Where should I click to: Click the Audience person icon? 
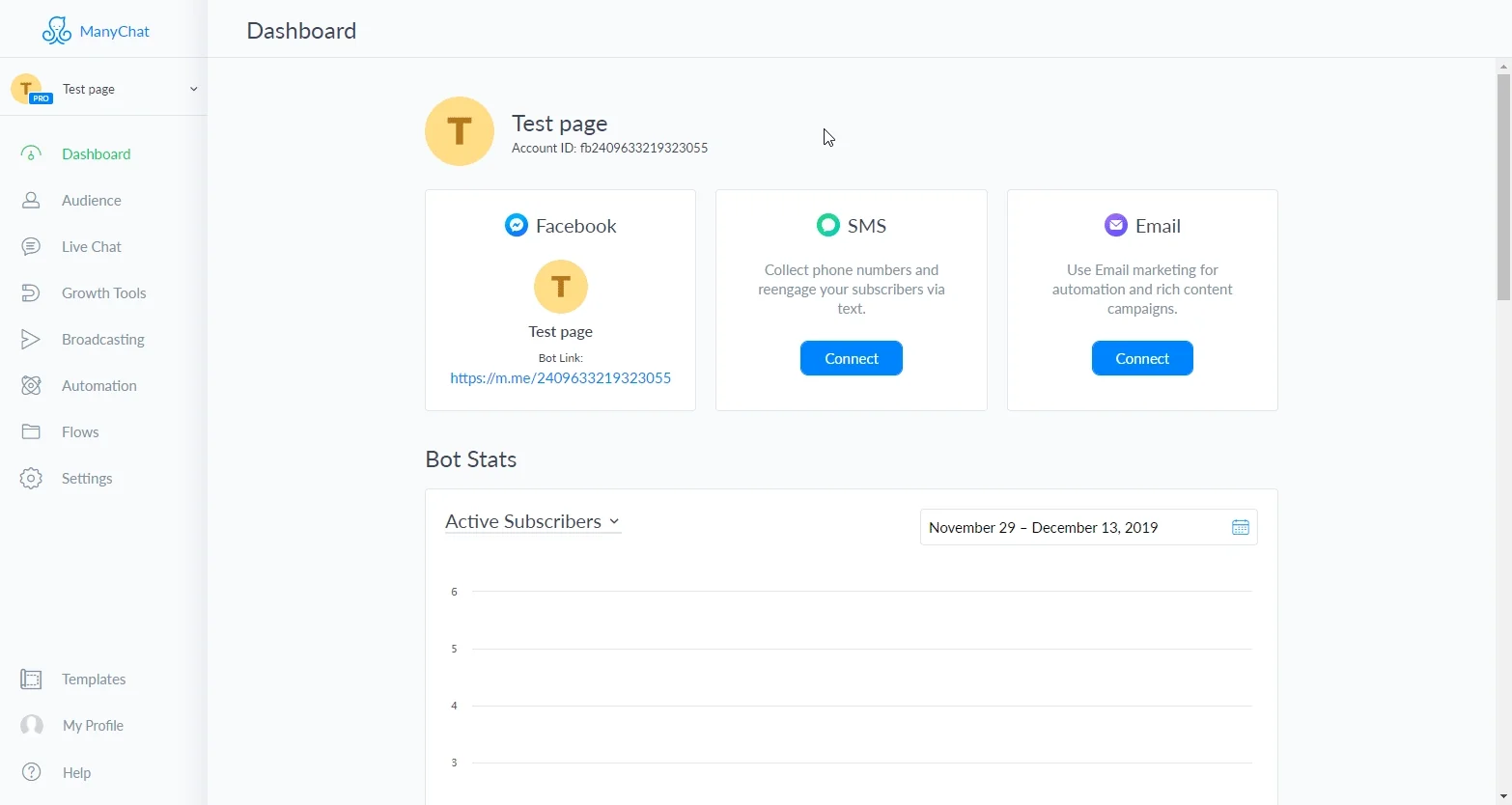tap(31, 200)
